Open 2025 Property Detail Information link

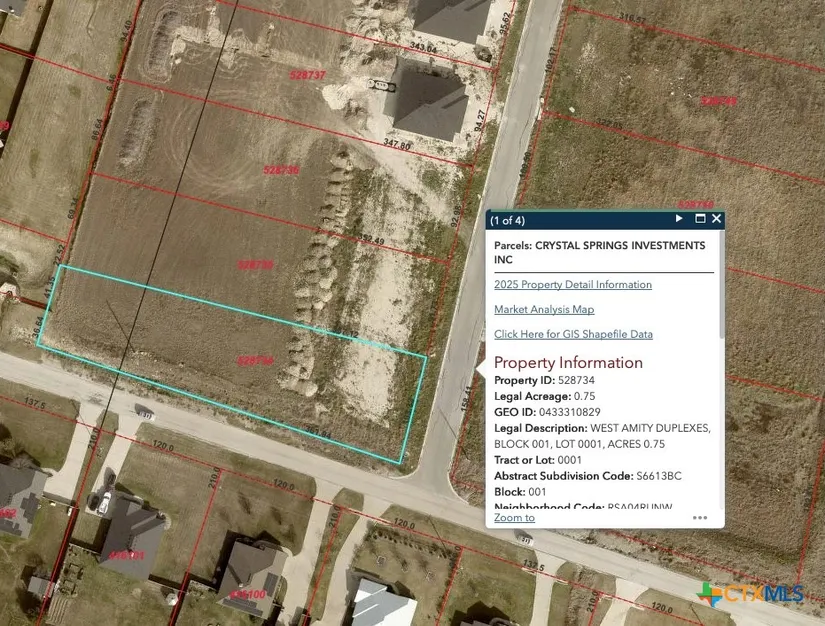tap(572, 285)
